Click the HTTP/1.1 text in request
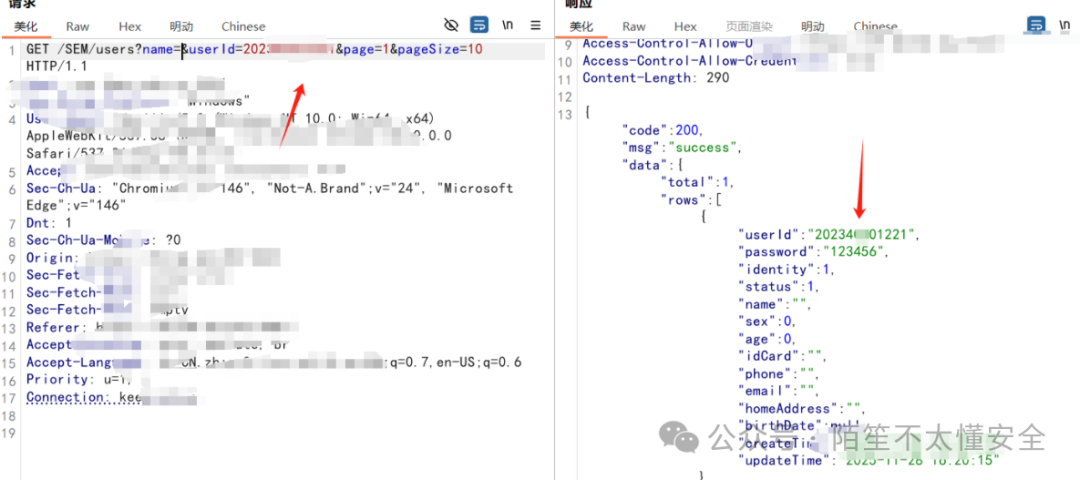Viewport: 1080px width, 480px height. [x=56, y=67]
